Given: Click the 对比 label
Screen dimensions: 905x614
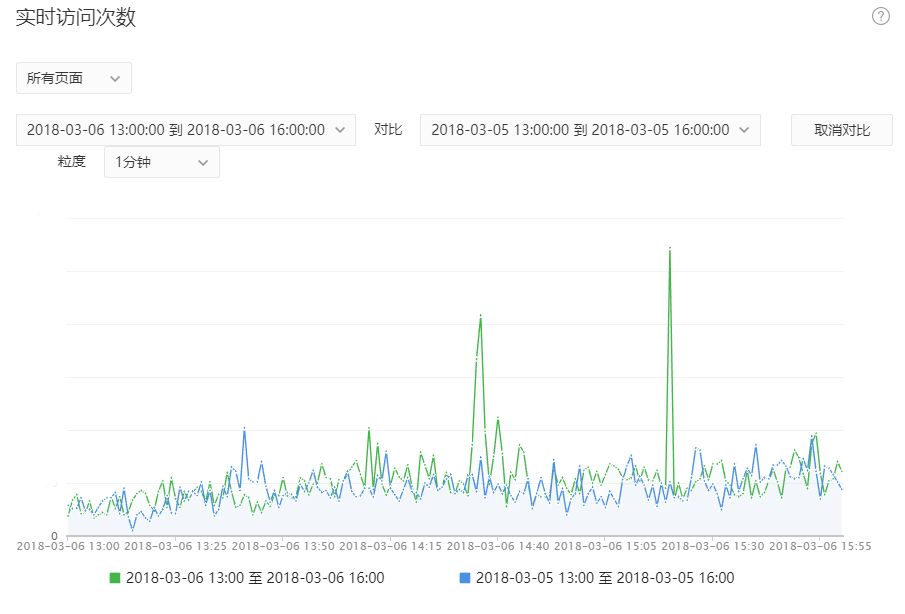Looking at the screenshot, I should 388,129.
